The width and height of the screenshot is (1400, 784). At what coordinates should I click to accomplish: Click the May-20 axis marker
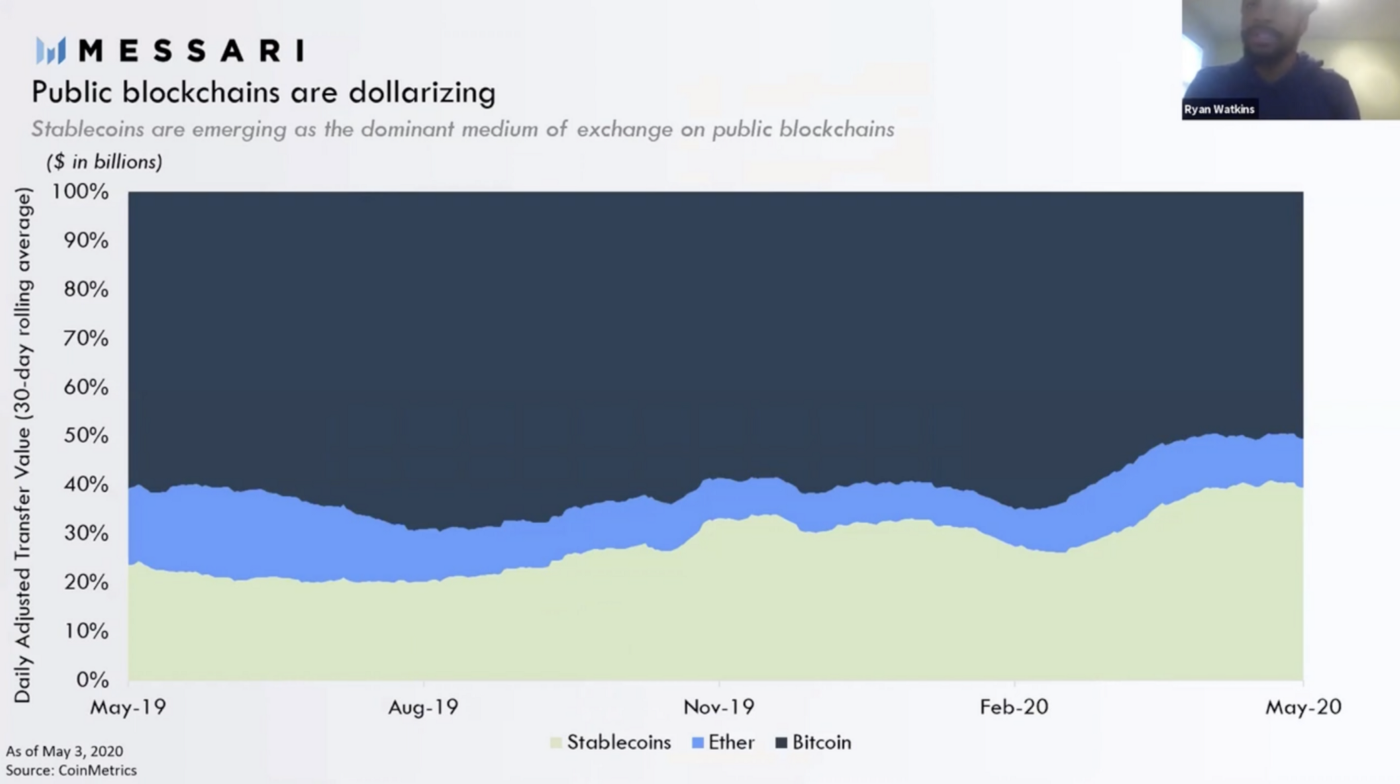(x=1302, y=707)
